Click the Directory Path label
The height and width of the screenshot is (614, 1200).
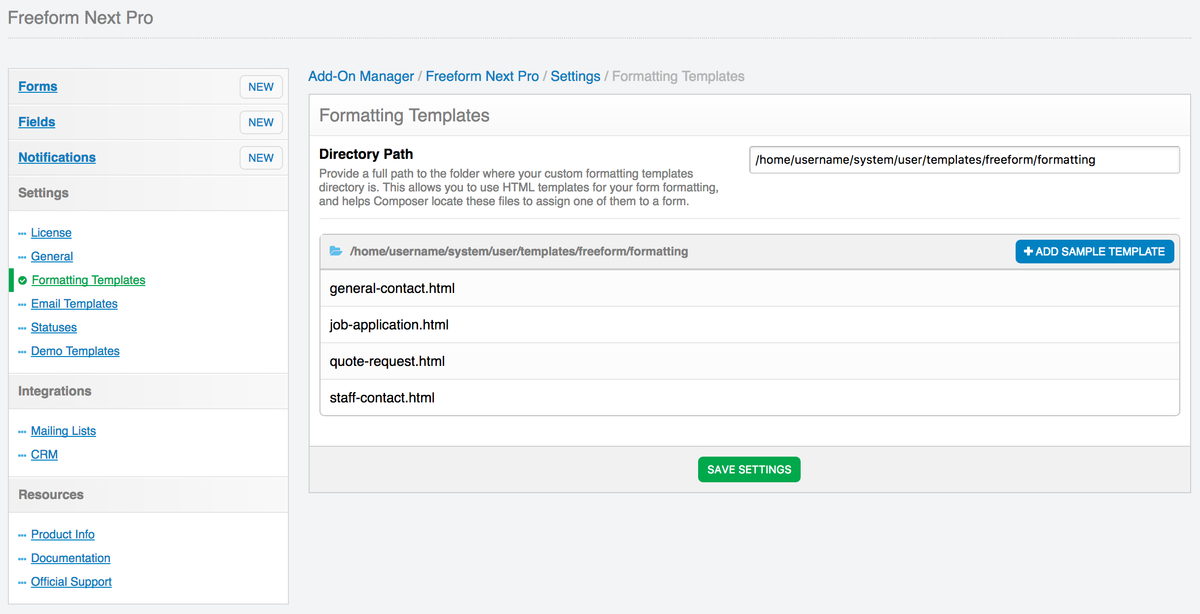click(x=366, y=154)
